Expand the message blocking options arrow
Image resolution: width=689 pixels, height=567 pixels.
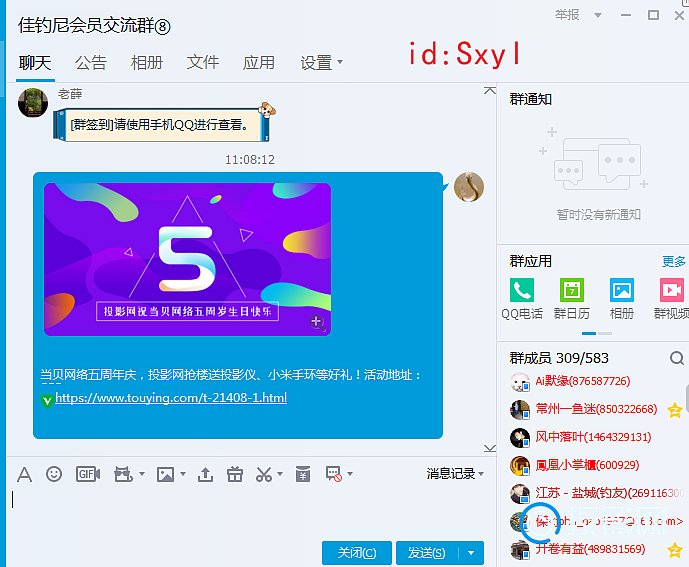point(350,474)
